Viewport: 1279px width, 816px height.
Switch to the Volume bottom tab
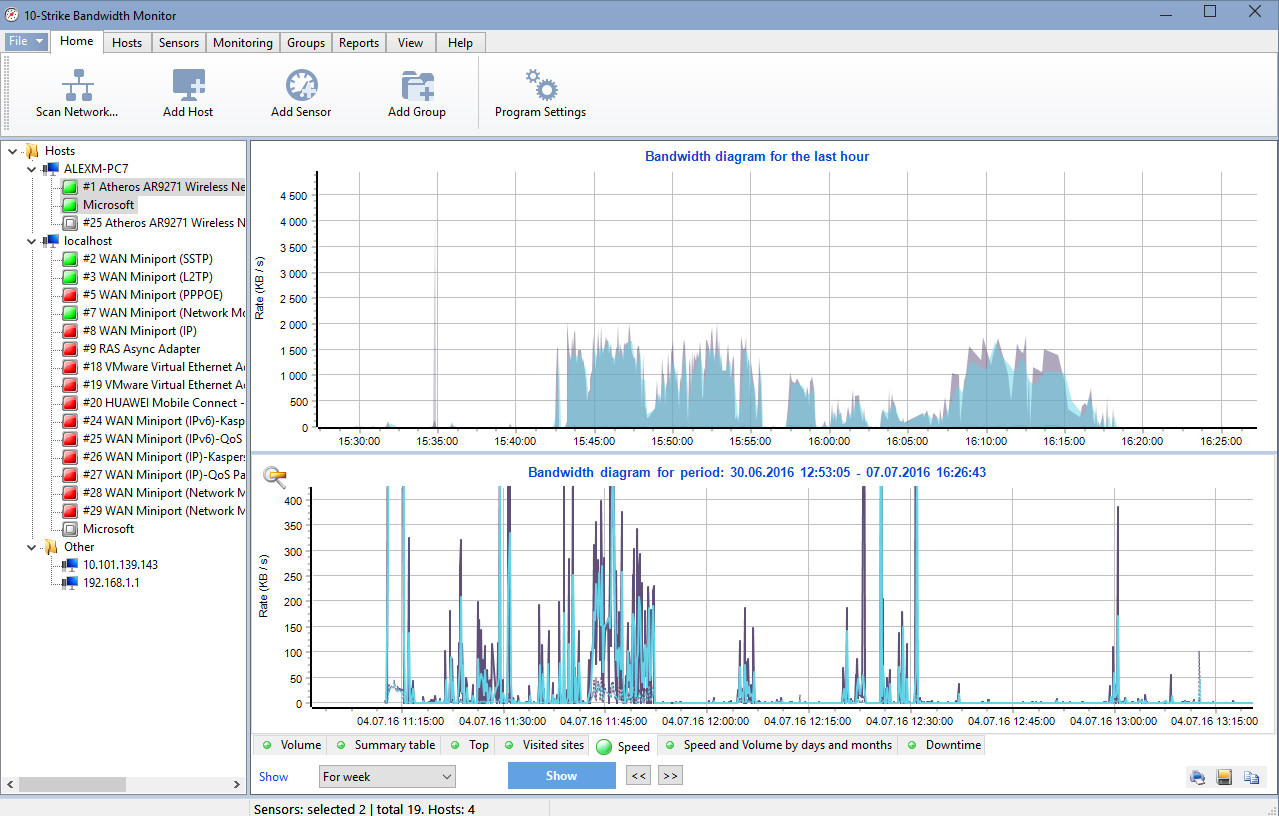(292, 745)
